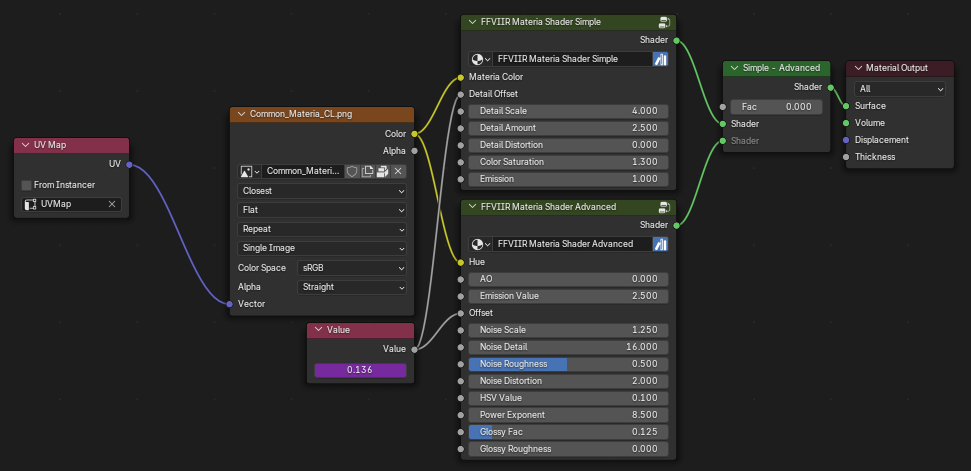The width and height of the screenshot is (971, 471).
Task: Click the UVMap name field
Action: click(x=71, y=204)
